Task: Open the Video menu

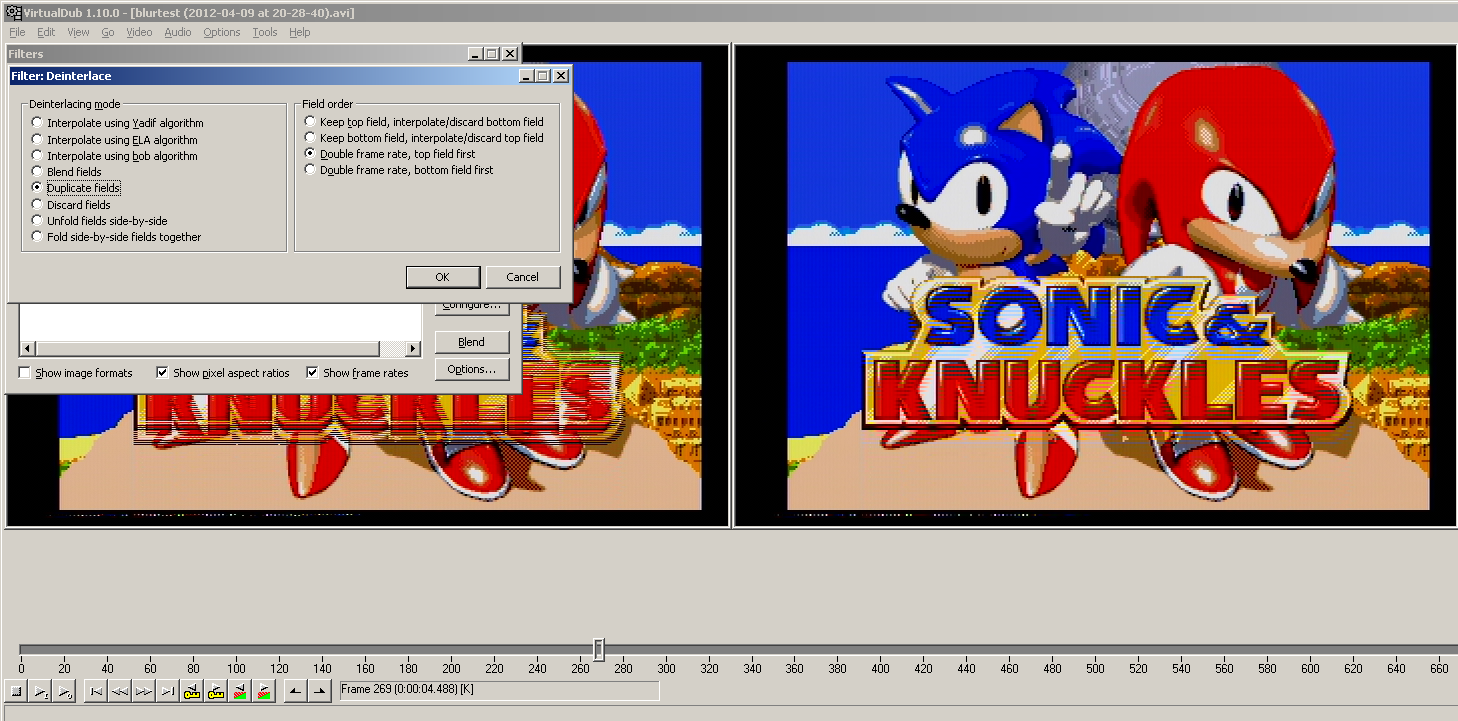Action: coord(139,32)
